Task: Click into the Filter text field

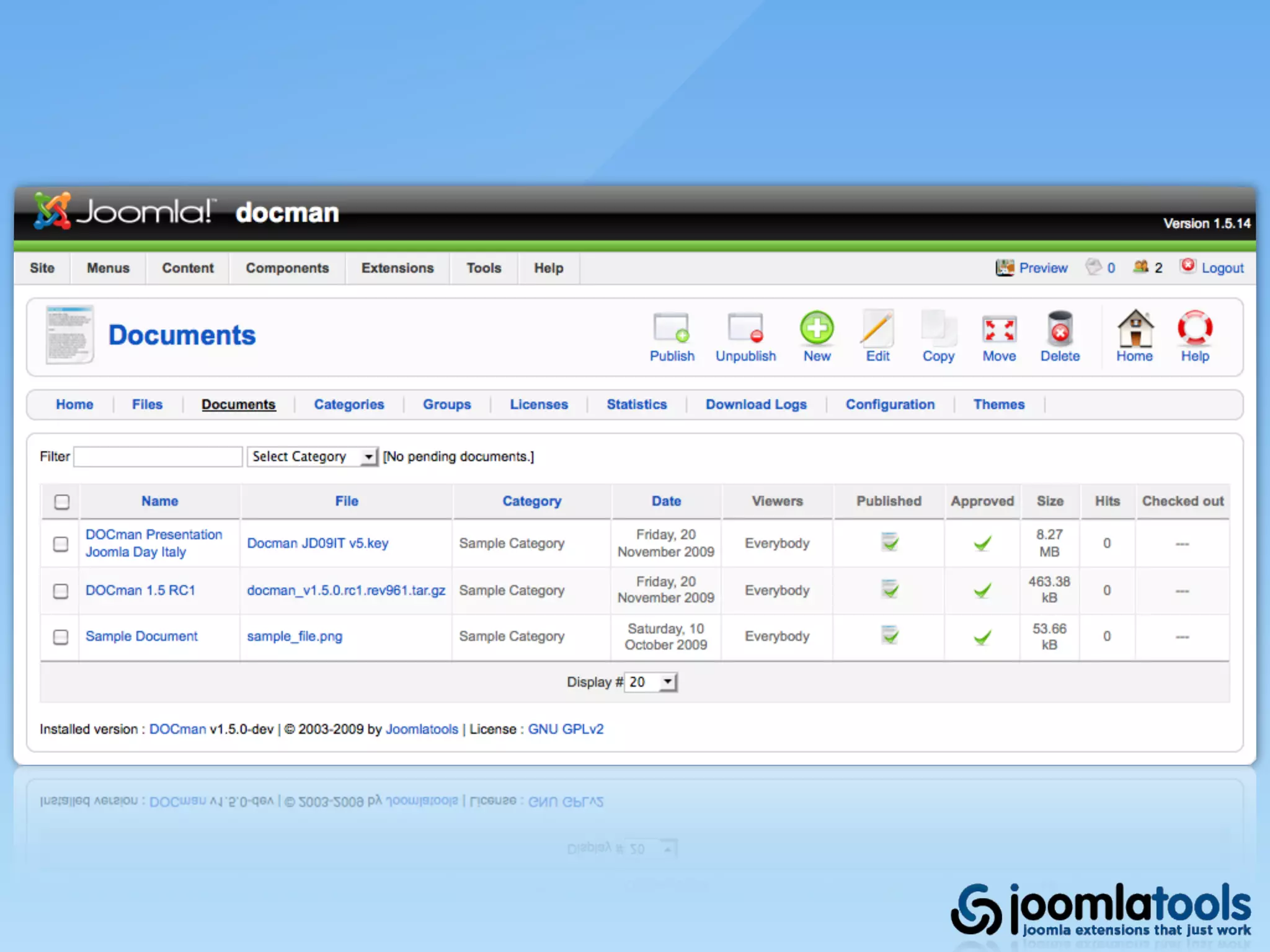Action: pos(158,457)
